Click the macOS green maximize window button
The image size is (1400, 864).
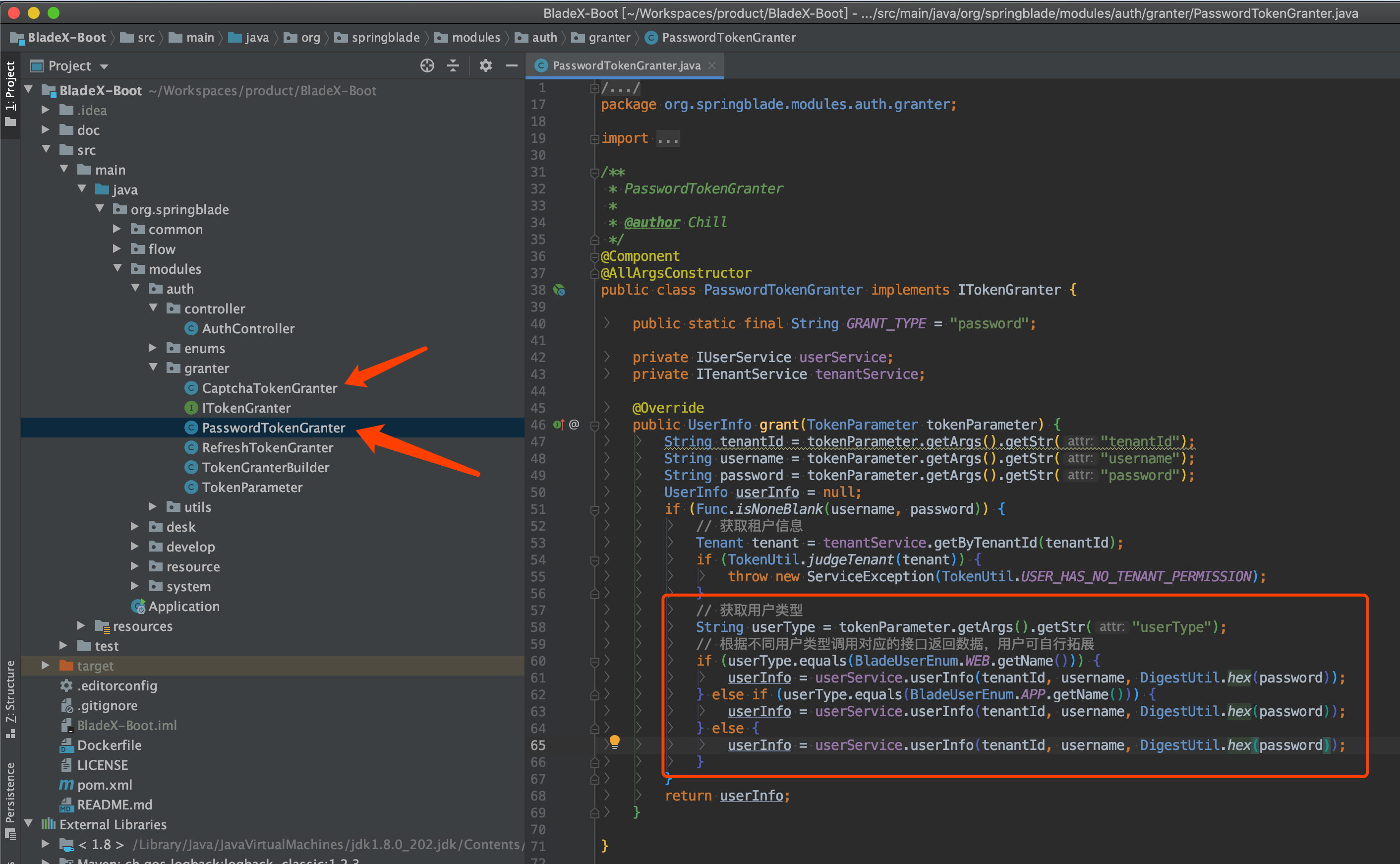(x=53, y=12)
